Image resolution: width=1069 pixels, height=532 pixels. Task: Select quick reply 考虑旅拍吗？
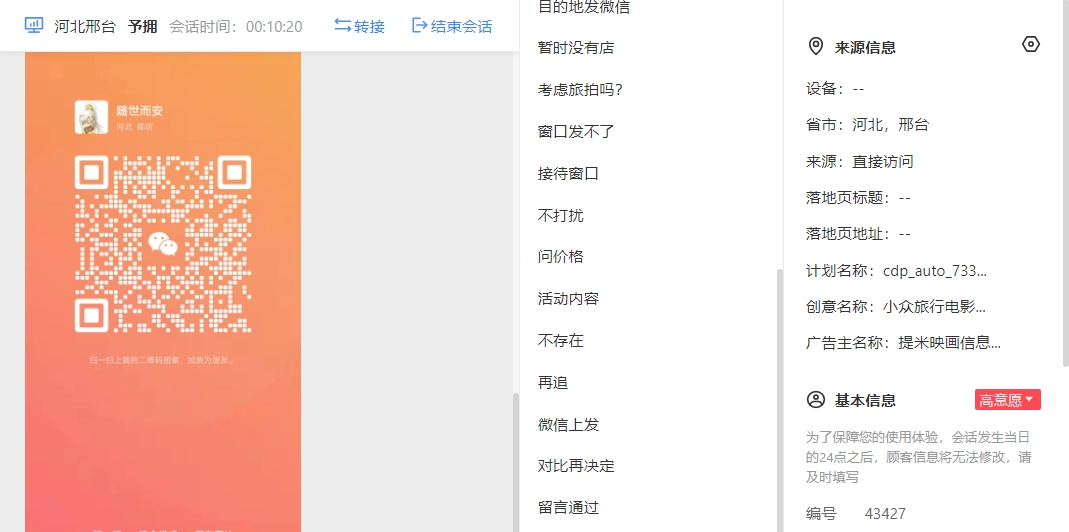click(x=580, y=90)
